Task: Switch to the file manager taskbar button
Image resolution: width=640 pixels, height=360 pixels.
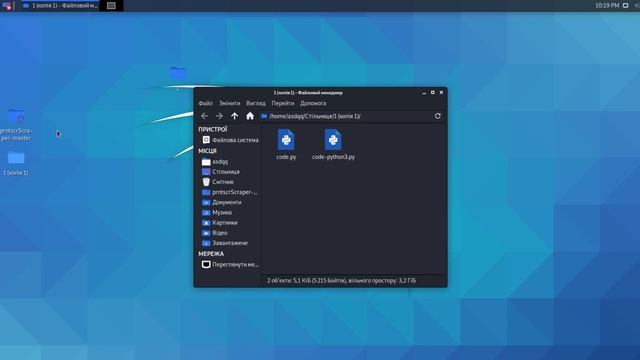Action: (60, 6)
